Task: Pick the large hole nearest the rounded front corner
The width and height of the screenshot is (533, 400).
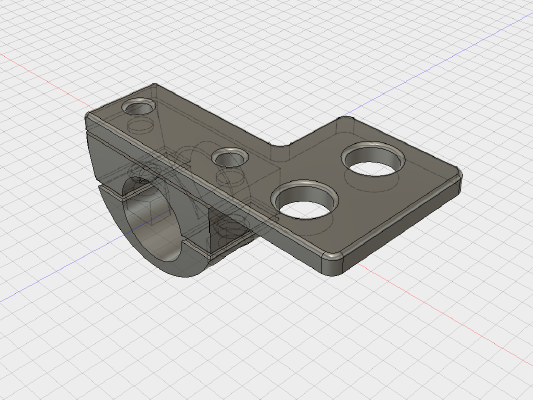Action: [x=305, y=200]
